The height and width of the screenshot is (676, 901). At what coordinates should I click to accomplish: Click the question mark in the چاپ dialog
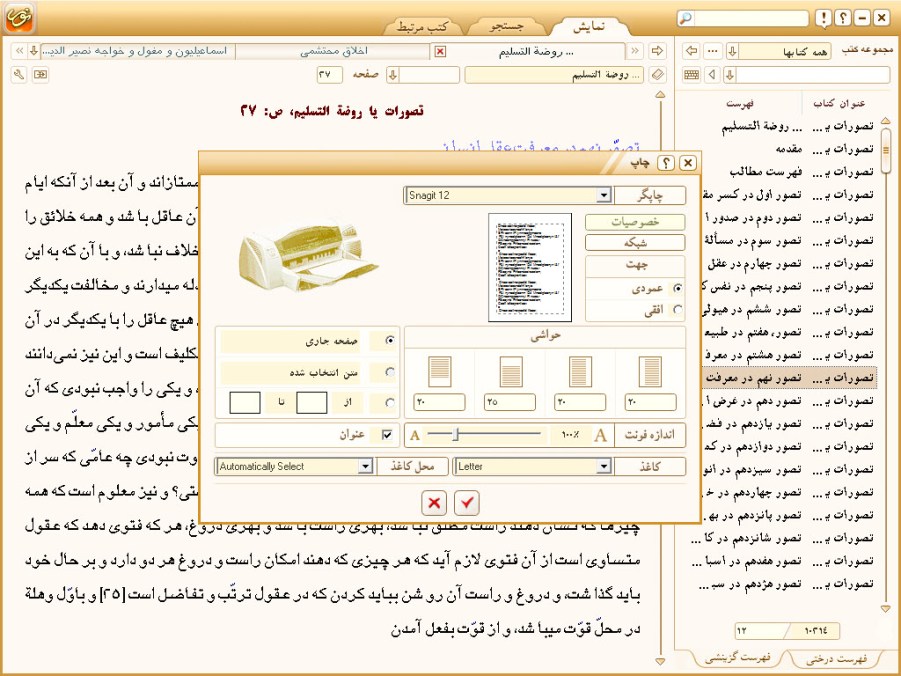tap(665, 163)
